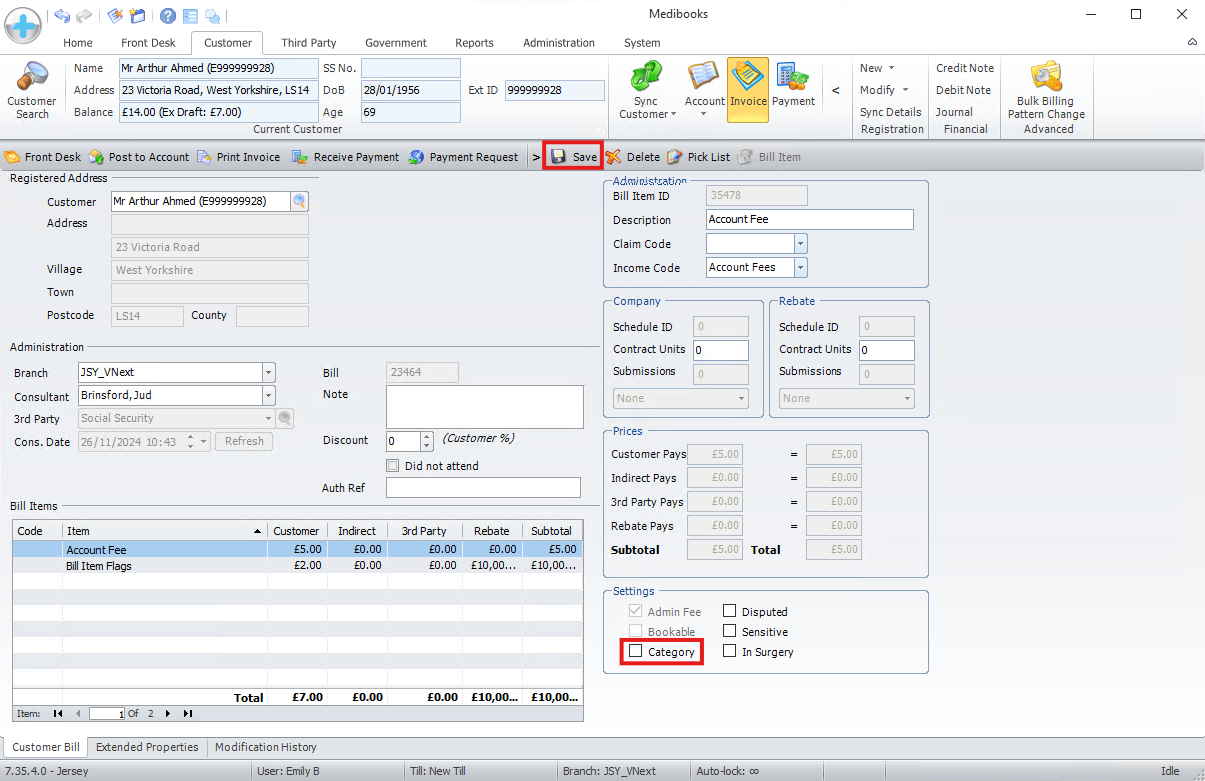Viewport: 1205px width, 781px height.
Task: Open the Modification History tab
Action: pos(265,747)
